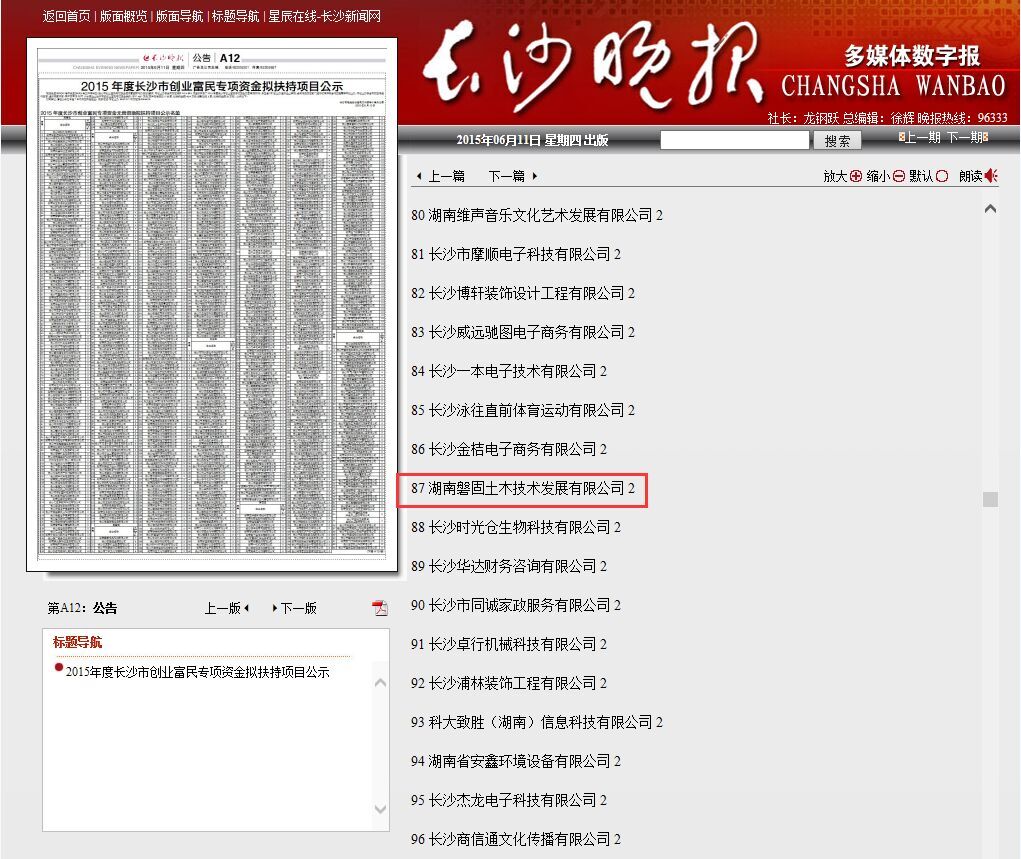Select row 89 长沙华达财务咨询有限公司
Screen dimensions: 1021x859
509,567
